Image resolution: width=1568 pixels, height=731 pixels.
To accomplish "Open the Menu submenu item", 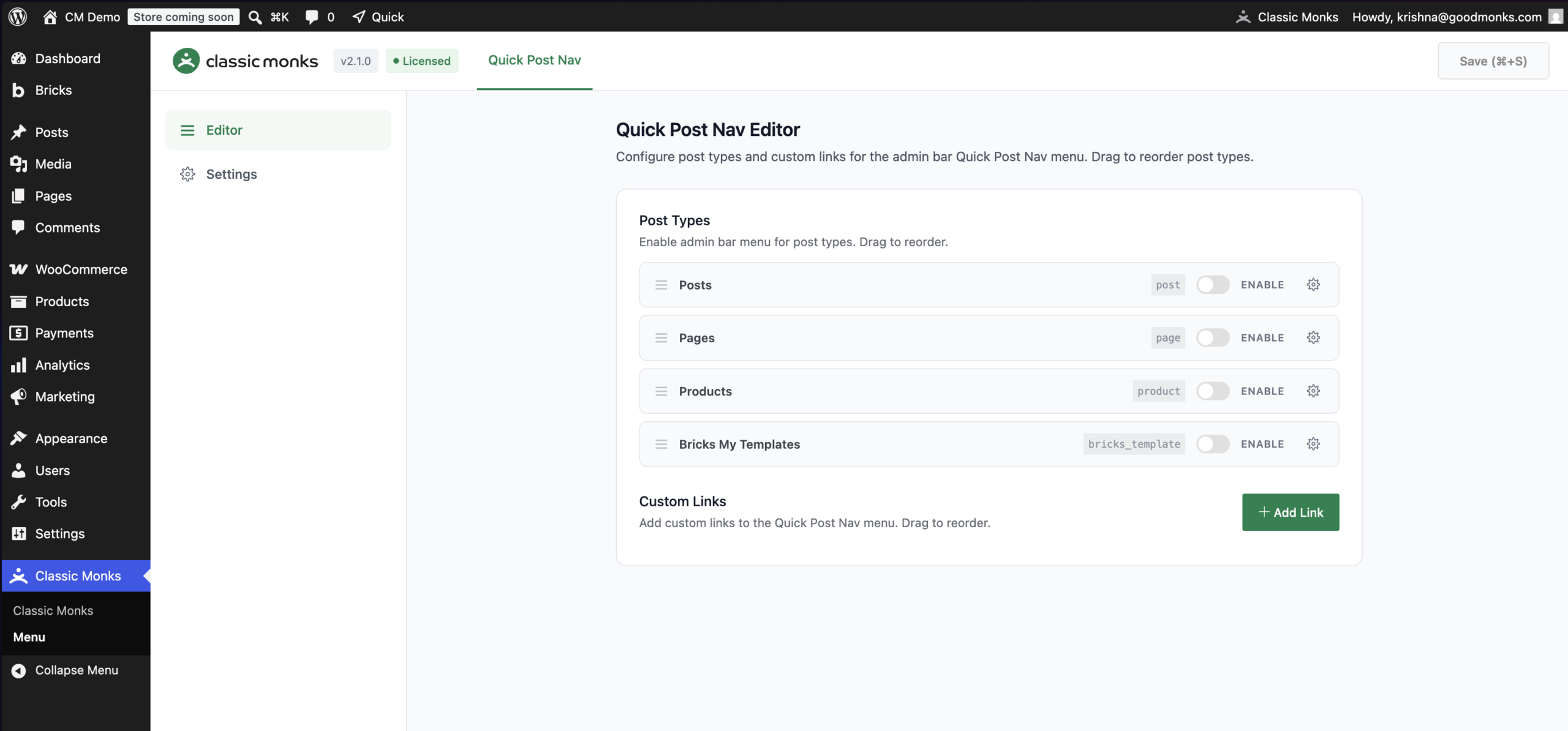I will coord(29,637).
